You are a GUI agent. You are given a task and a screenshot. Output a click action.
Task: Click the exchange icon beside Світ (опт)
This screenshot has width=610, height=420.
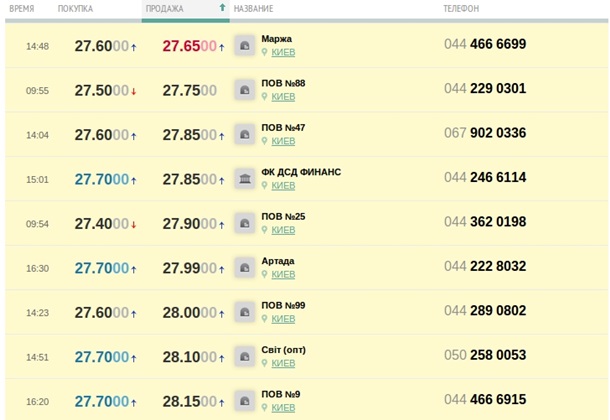pos(245,357)
